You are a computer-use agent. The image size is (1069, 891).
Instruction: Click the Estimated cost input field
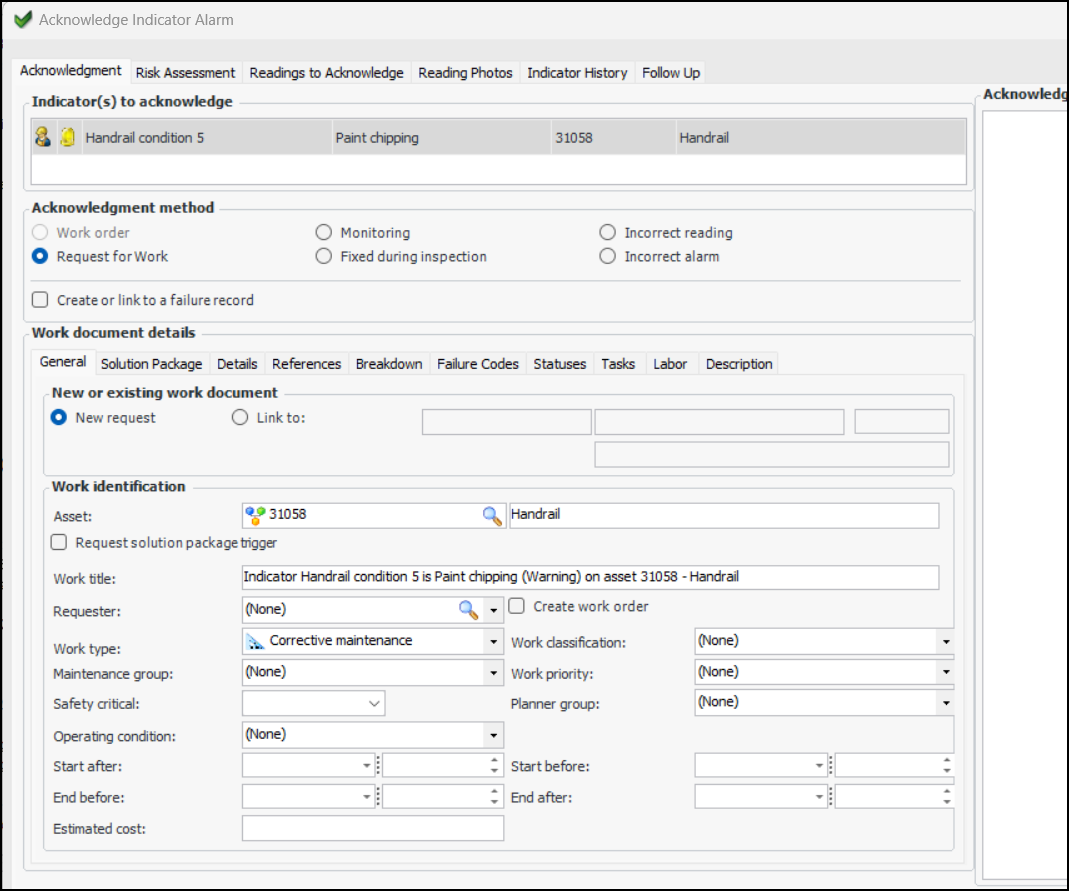point(372,828)
